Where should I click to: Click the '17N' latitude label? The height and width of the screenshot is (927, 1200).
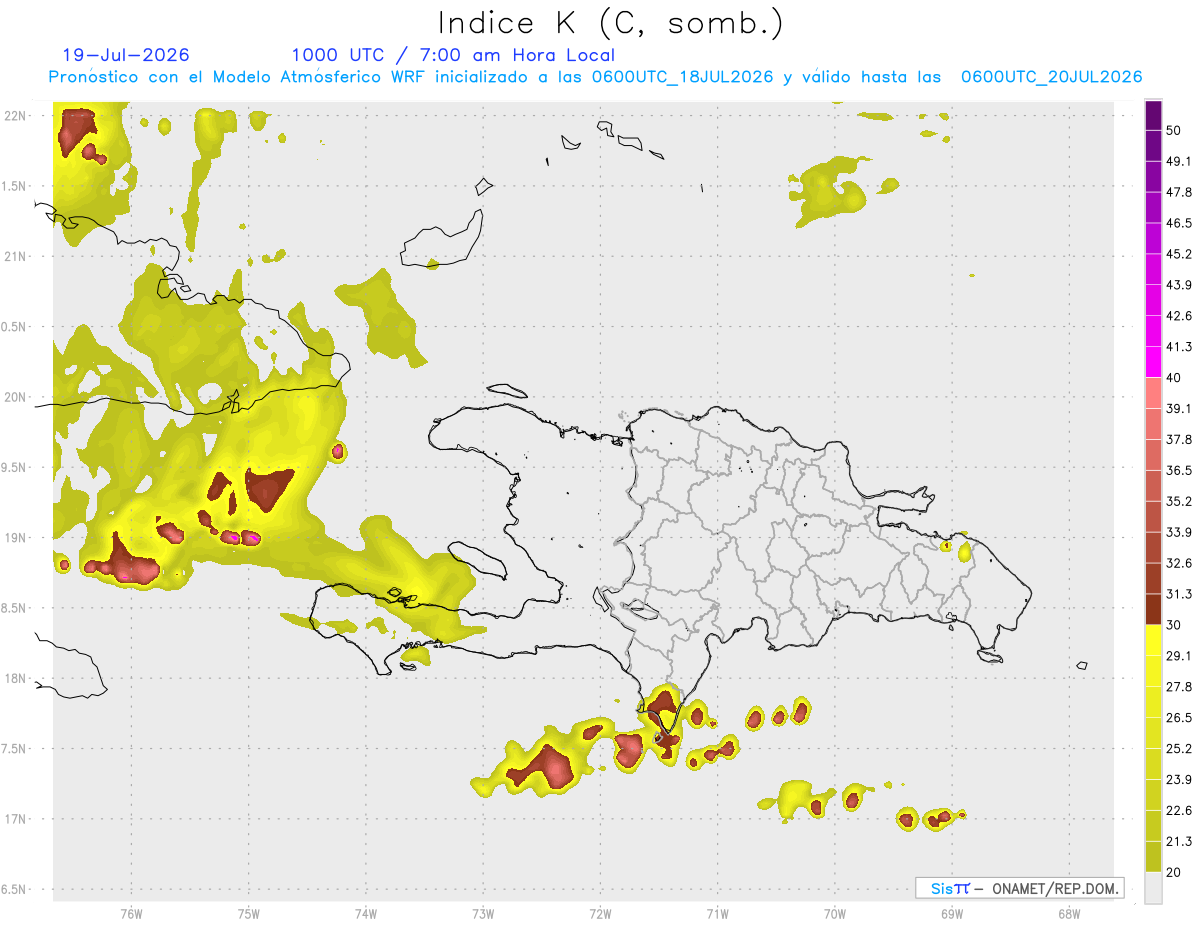pos(14,819)
